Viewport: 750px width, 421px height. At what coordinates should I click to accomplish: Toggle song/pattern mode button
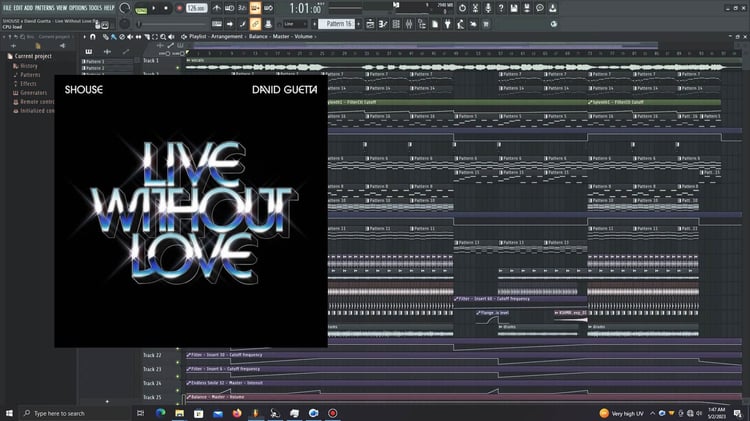(x=141, y=9)
